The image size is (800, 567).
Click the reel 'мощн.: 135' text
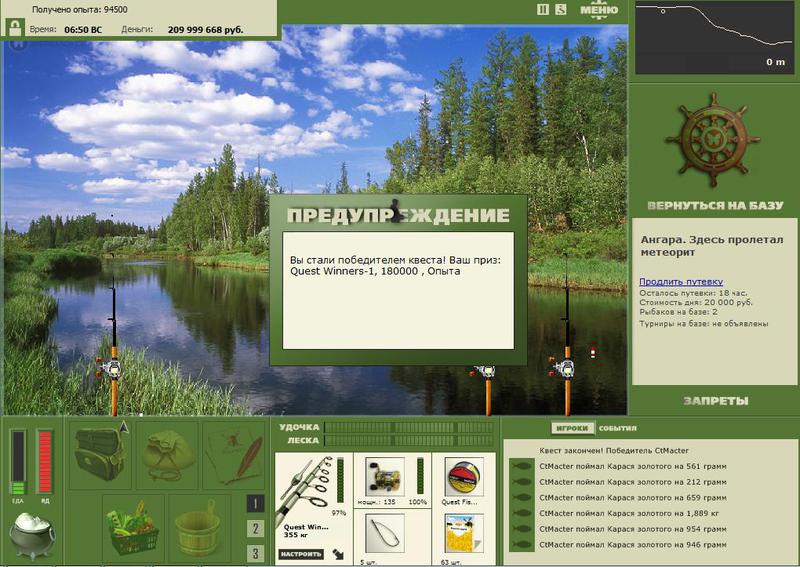click(x=377, y=502)
